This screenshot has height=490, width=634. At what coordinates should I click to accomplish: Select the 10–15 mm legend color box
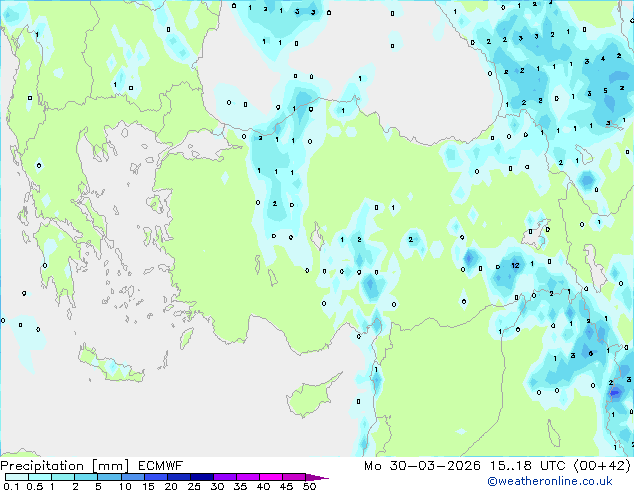click(133, 477)
